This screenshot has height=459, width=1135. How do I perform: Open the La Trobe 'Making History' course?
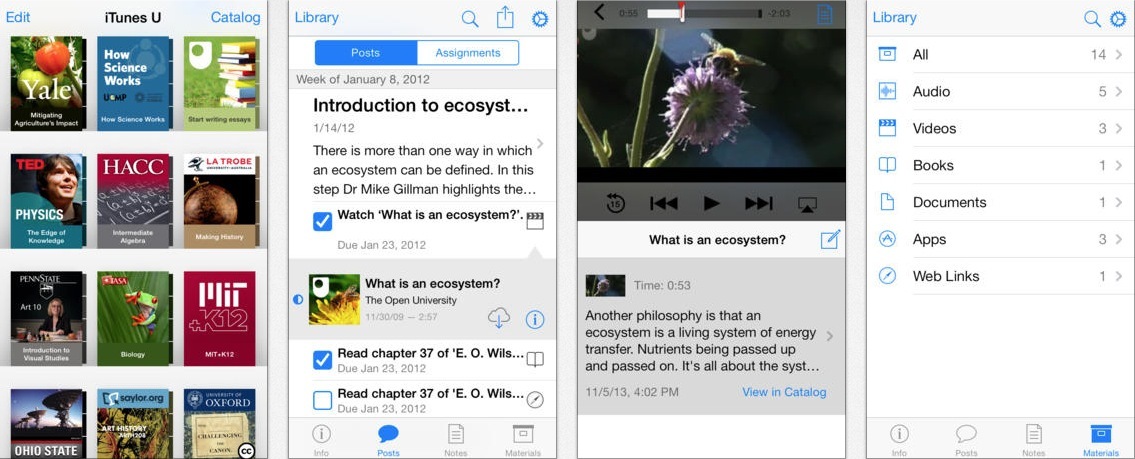(220, 201)
